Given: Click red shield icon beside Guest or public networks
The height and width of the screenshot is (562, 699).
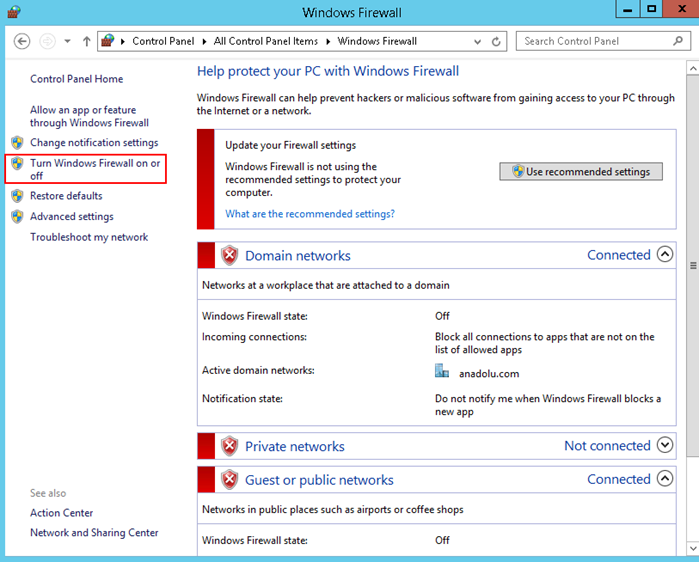Looking at the screenshot, I should pos(230,480).
